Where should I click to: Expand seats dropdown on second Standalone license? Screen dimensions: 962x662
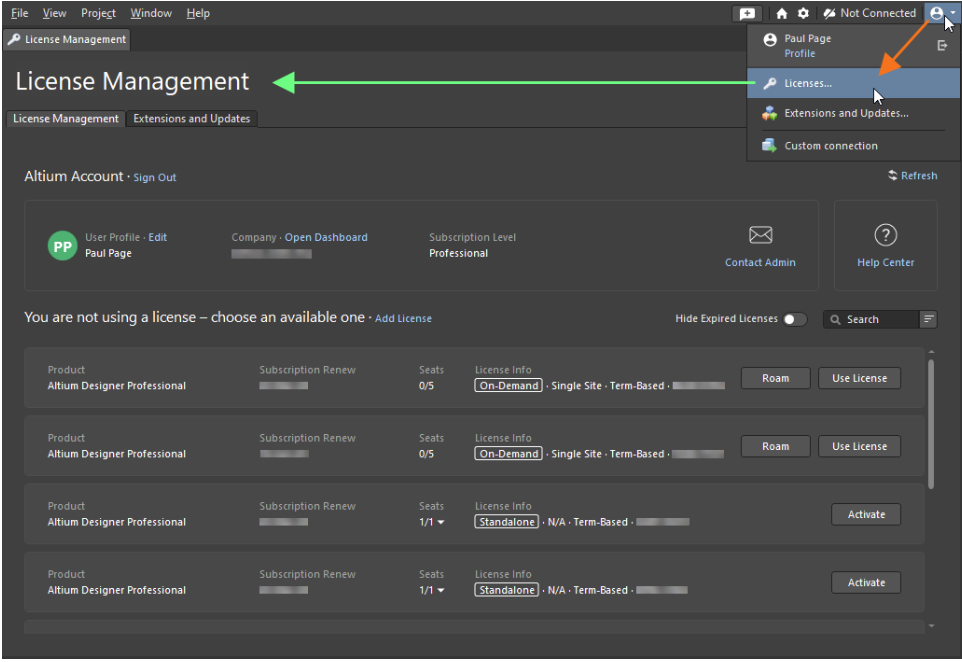pyautogui.click(x=441, y=591)
